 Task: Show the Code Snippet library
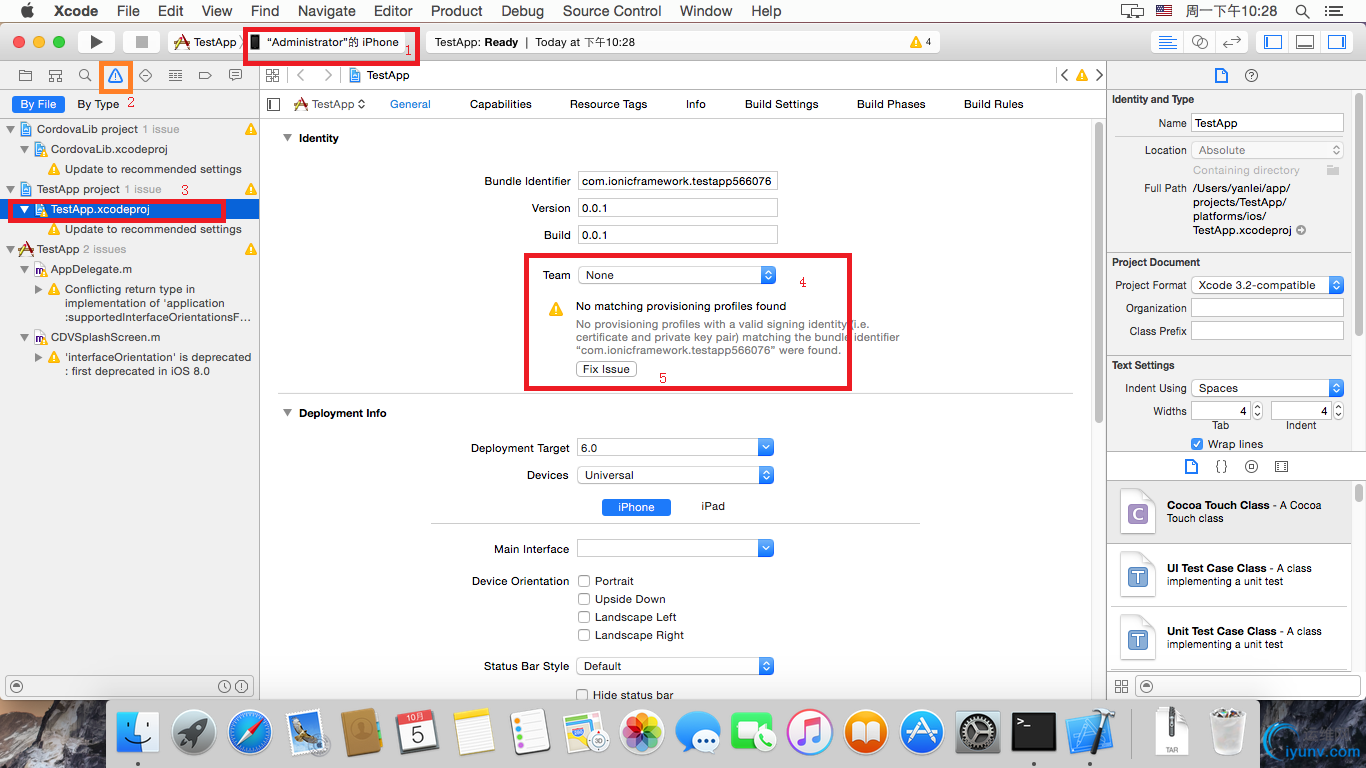pos(1221,467)
